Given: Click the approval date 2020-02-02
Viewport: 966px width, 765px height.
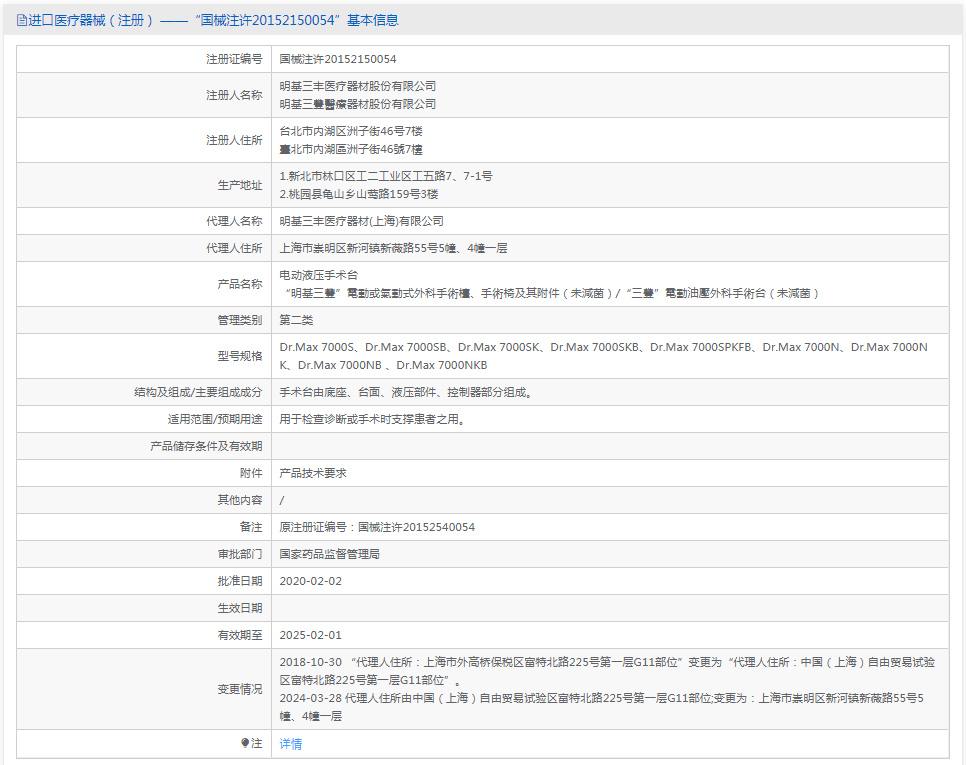Looking at the screenshot, I should pyautogui.click(x=310, y=581).
